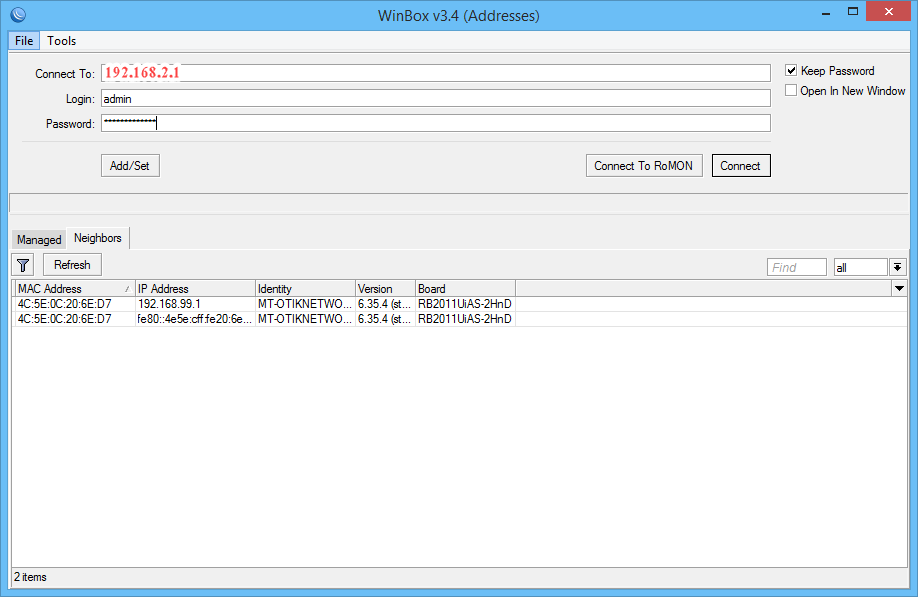Click MAC address in the fe80 IPv6 row
This screenshot has height=597, width=918.
[x=74, y=319]
